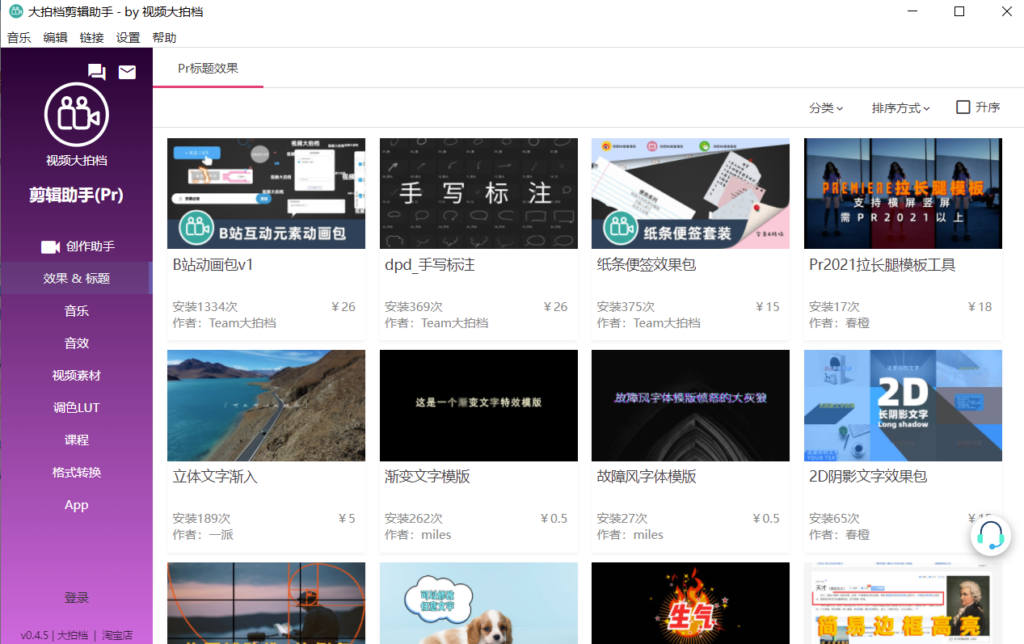The height and width of the screenshot is (644, 1024).
Task: Open the 排序方式 dropdown
Action: tap(898, 107)
